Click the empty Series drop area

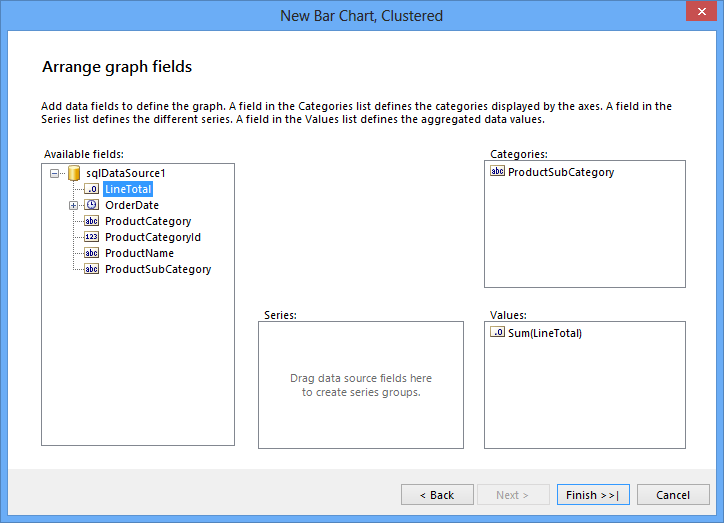click(361, 385)
